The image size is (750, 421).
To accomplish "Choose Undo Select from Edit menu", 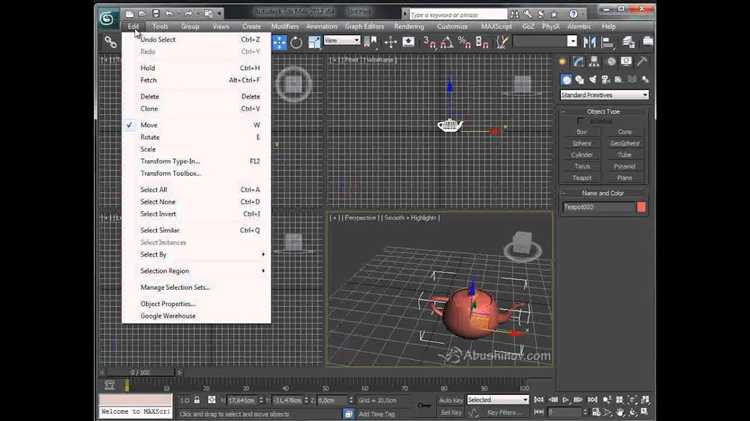I will click(196, 40).
